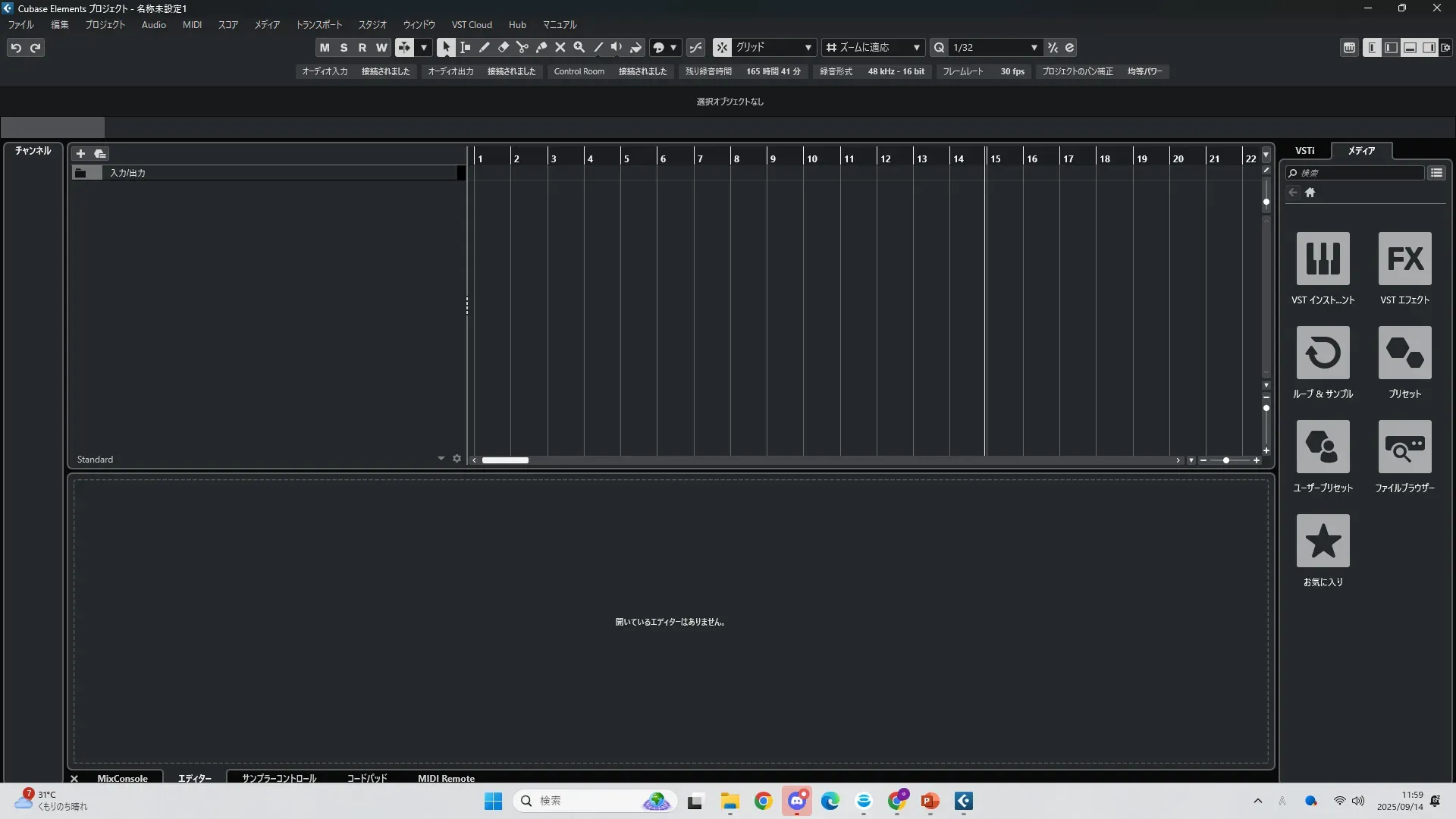Toggle the Solo (S) state button
1456x819 pixels.
click(x=344, y=48)
